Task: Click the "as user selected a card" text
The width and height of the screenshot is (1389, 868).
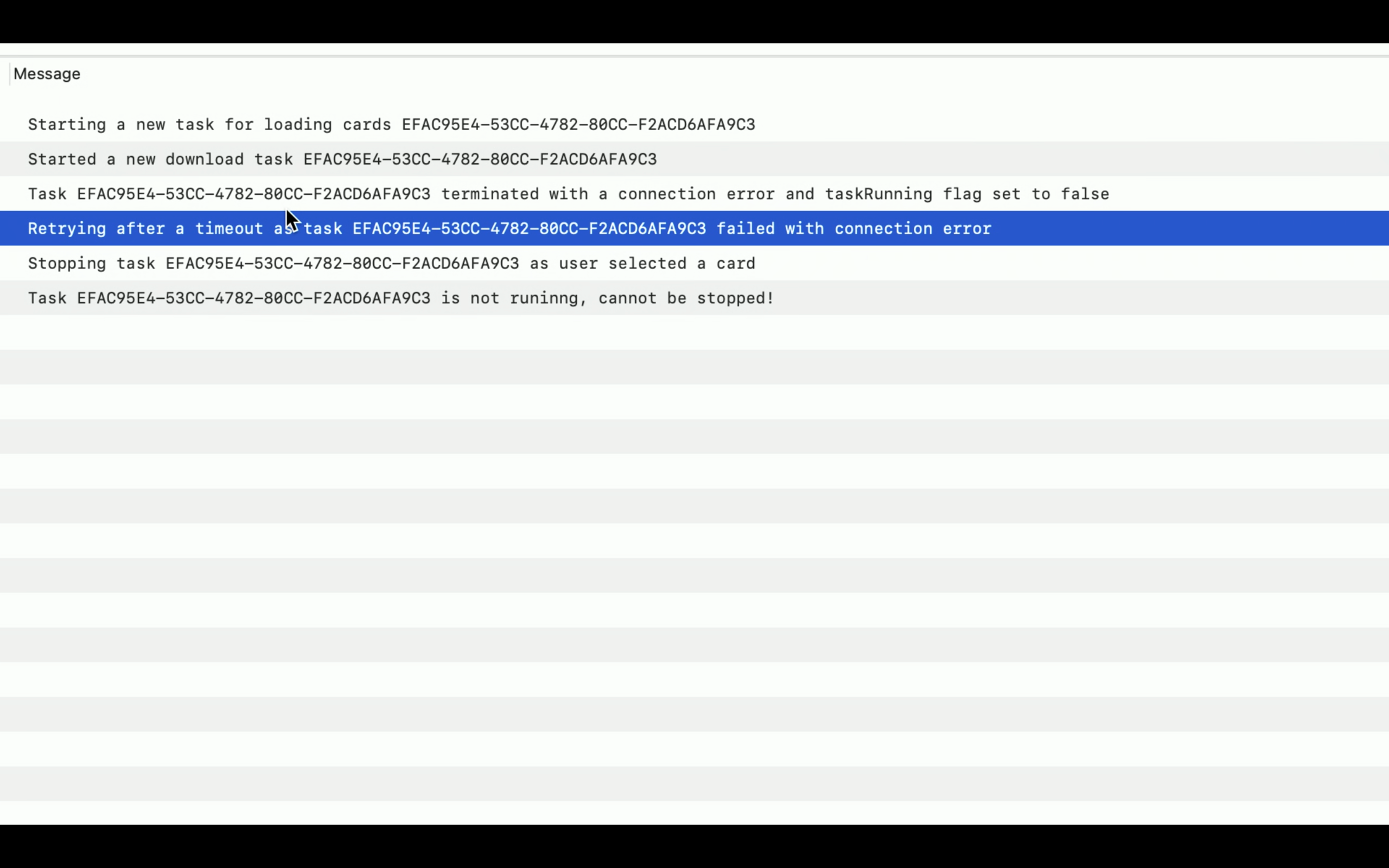Action: click(642, 264)
